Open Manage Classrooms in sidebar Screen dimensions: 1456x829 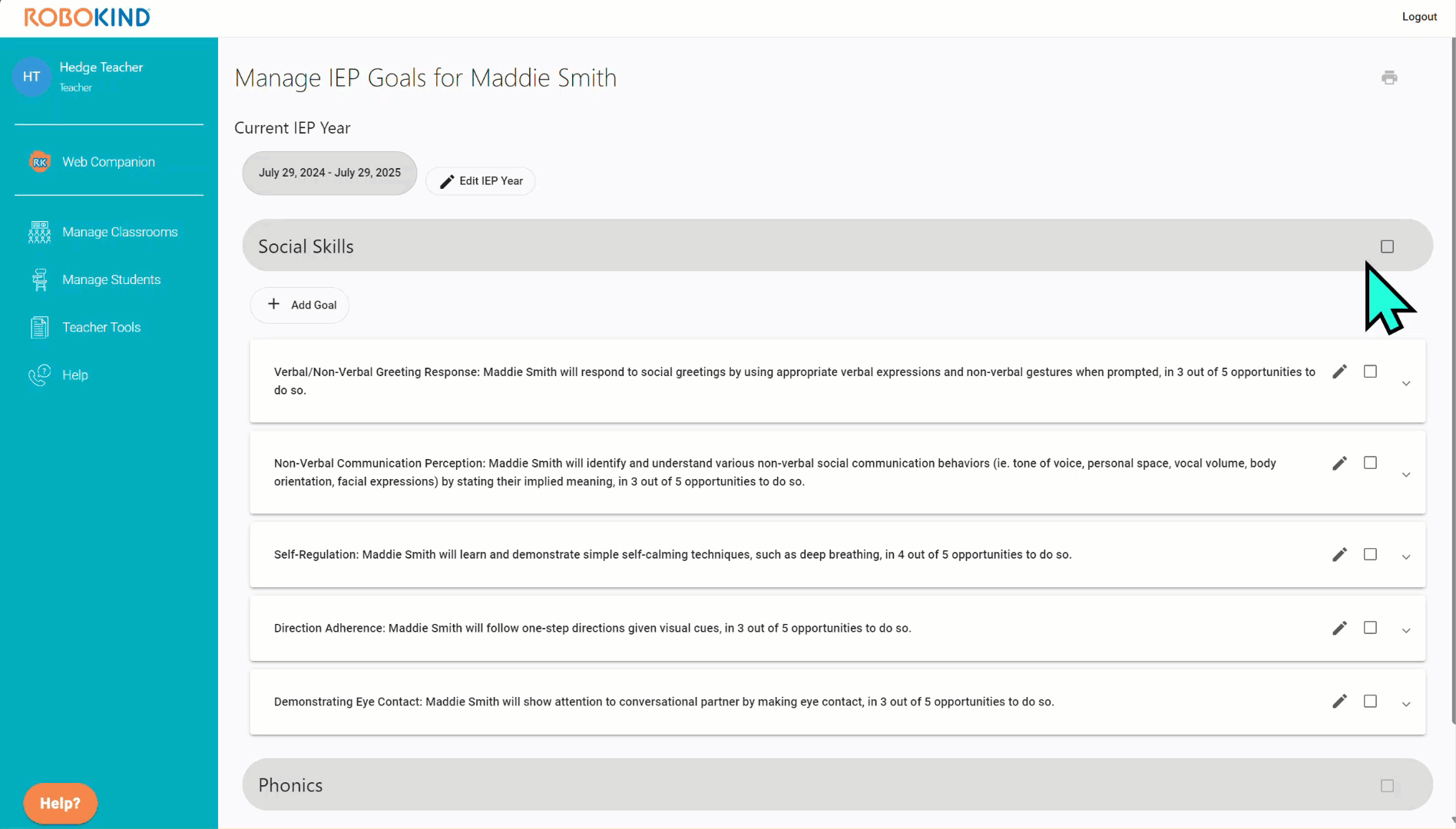[119, 232]
